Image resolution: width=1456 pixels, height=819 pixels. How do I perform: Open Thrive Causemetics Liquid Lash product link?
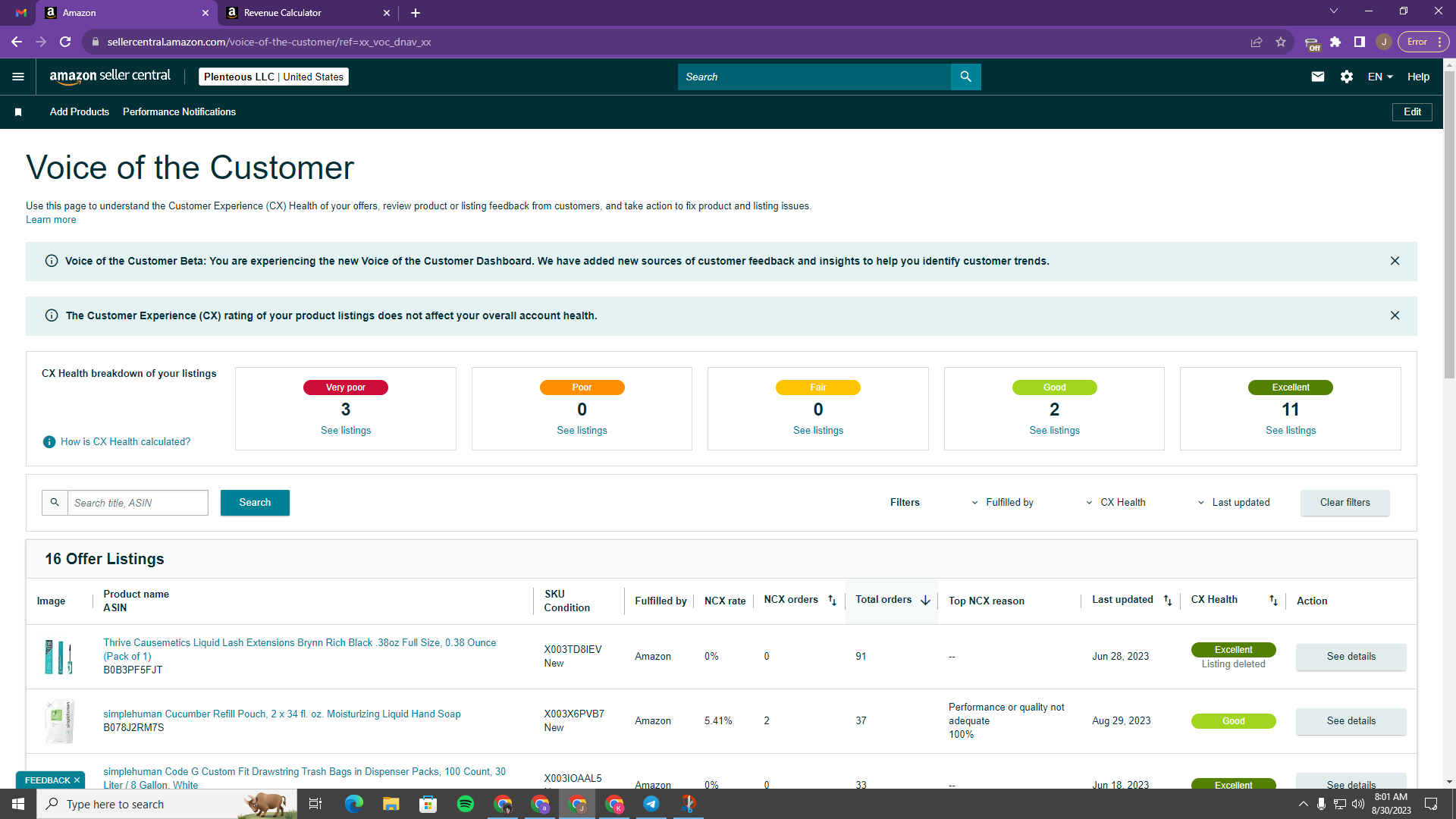coord(300,649)
